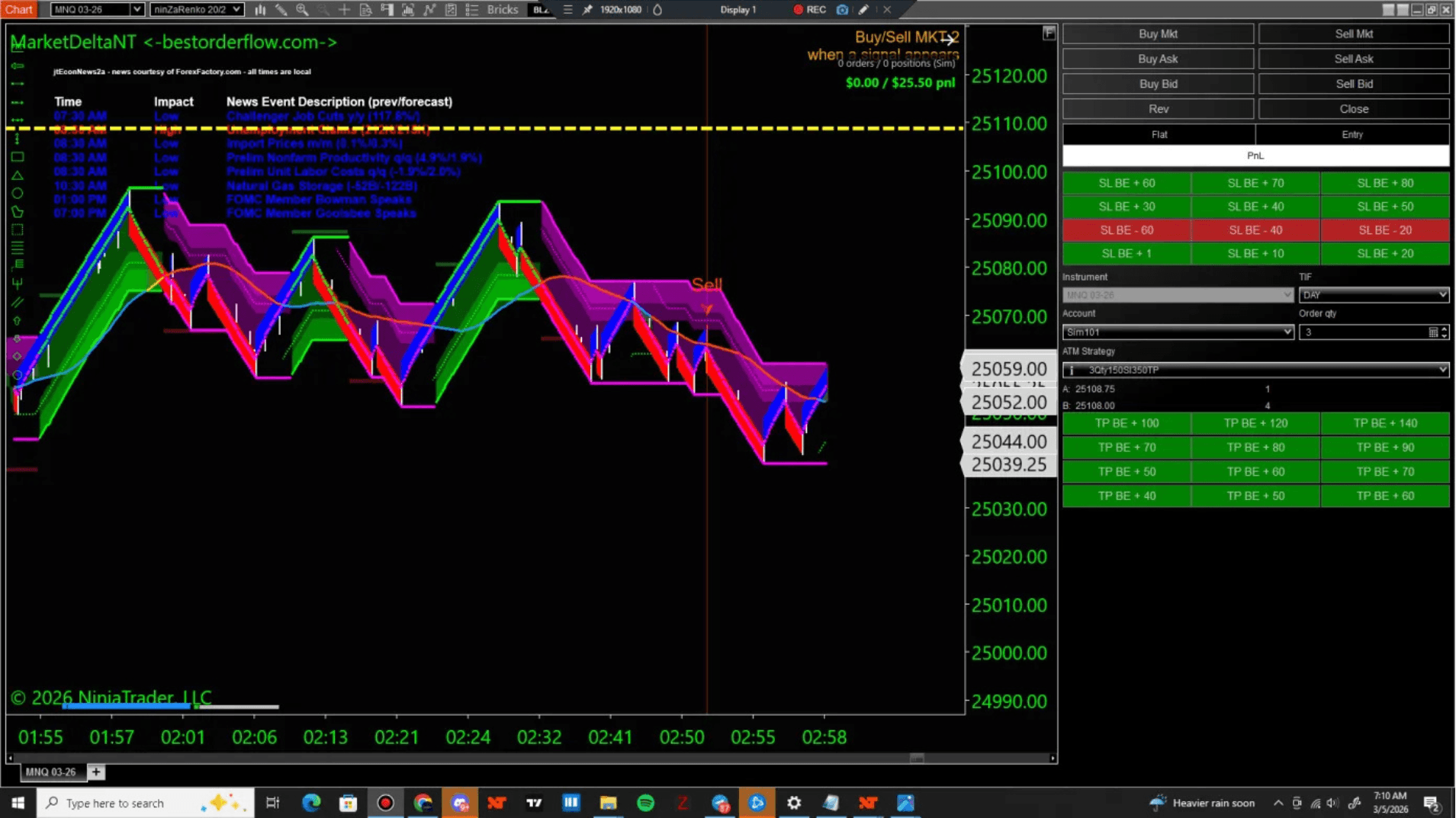Screen dimensions: 1456x818
Task: Select the crosshair cursor tool
Action: point(345,10)
